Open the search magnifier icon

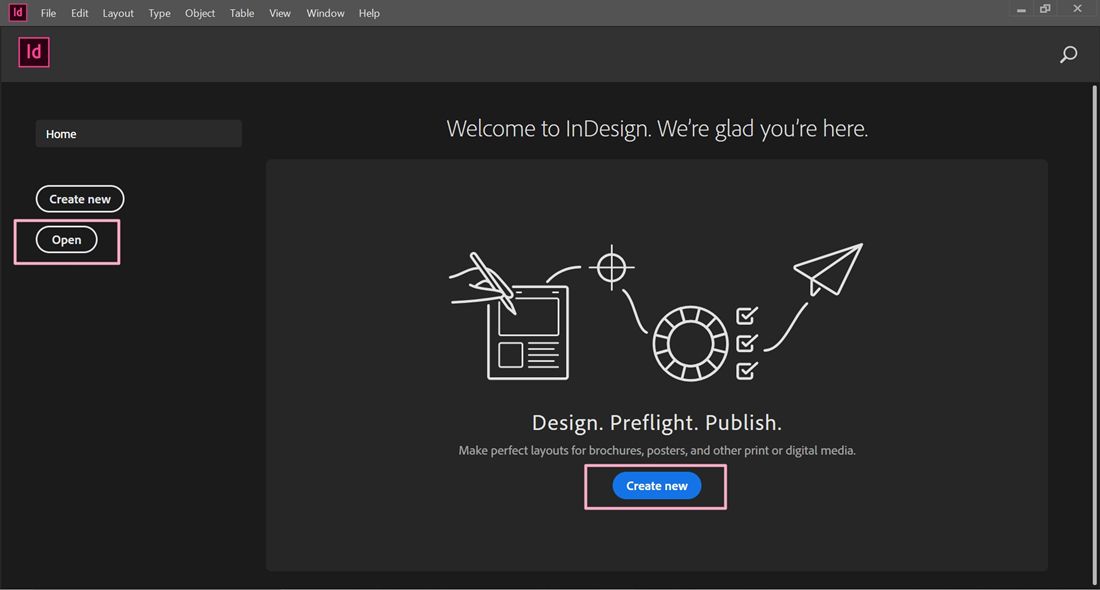pos(1068,54)
